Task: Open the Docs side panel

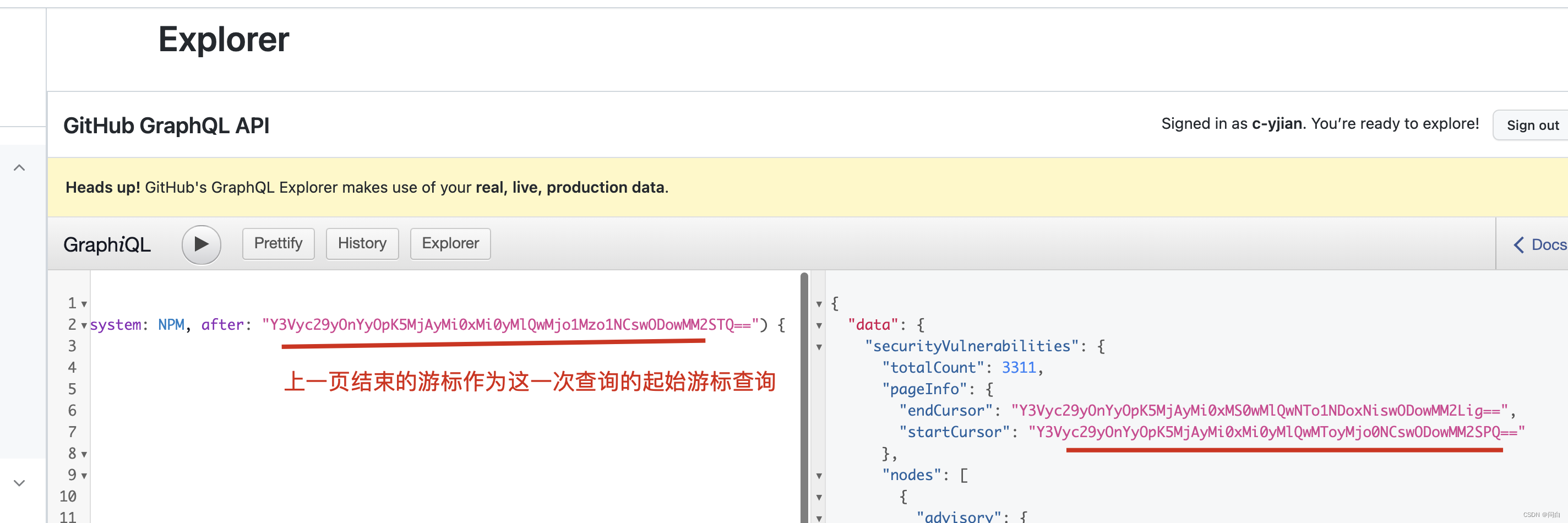Action: click(x=1540, y=245)
